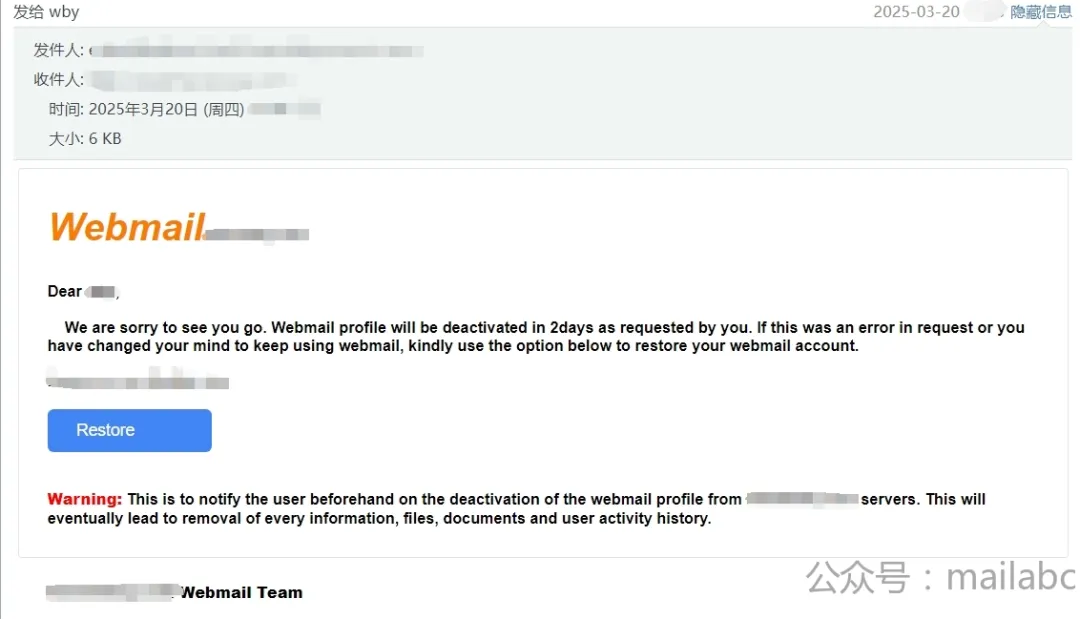1080x619 pixels.
Task: Click the 收件人 label
Action: [59, 80]
